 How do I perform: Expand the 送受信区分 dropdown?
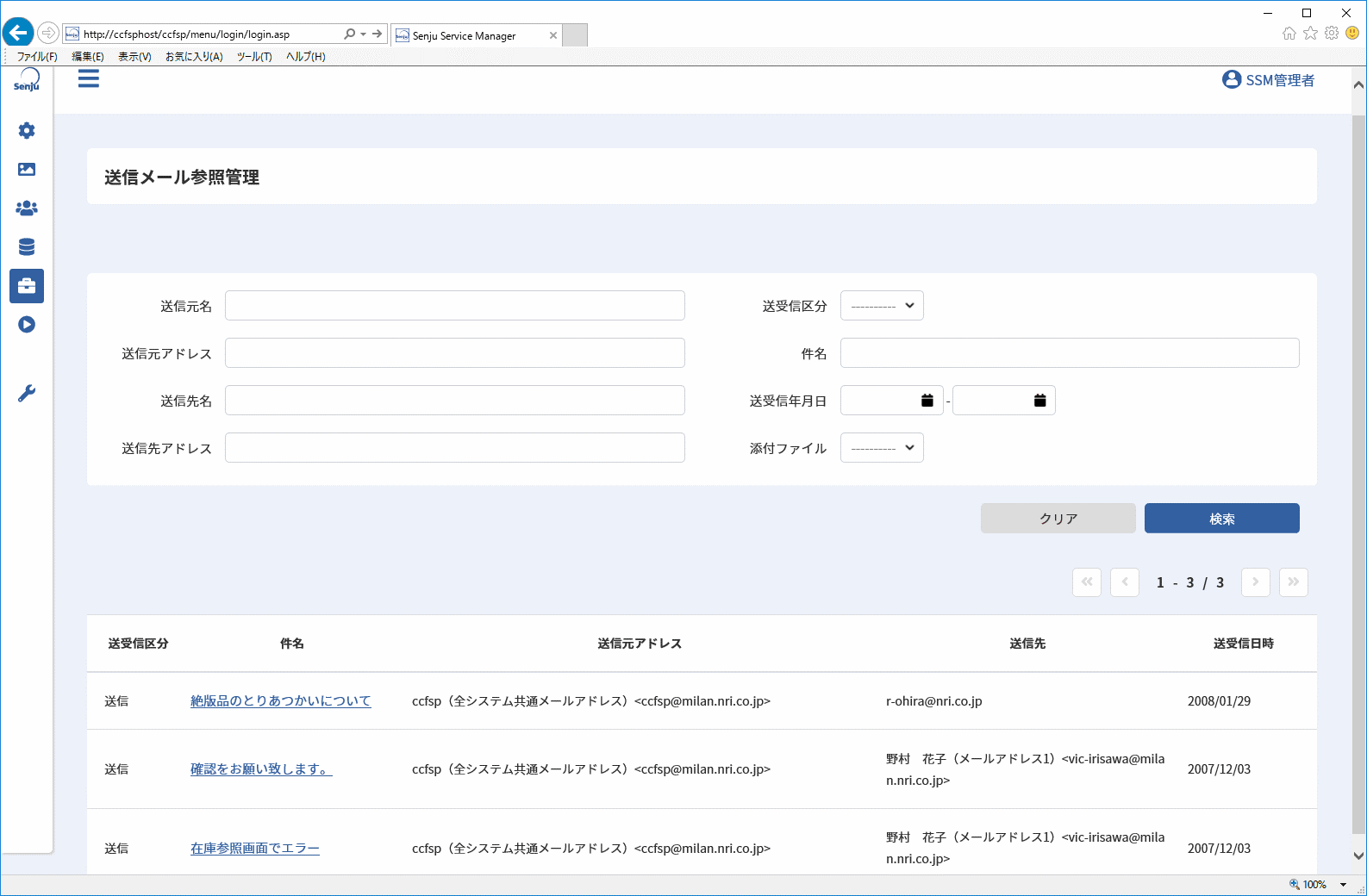tap(882, 306)
